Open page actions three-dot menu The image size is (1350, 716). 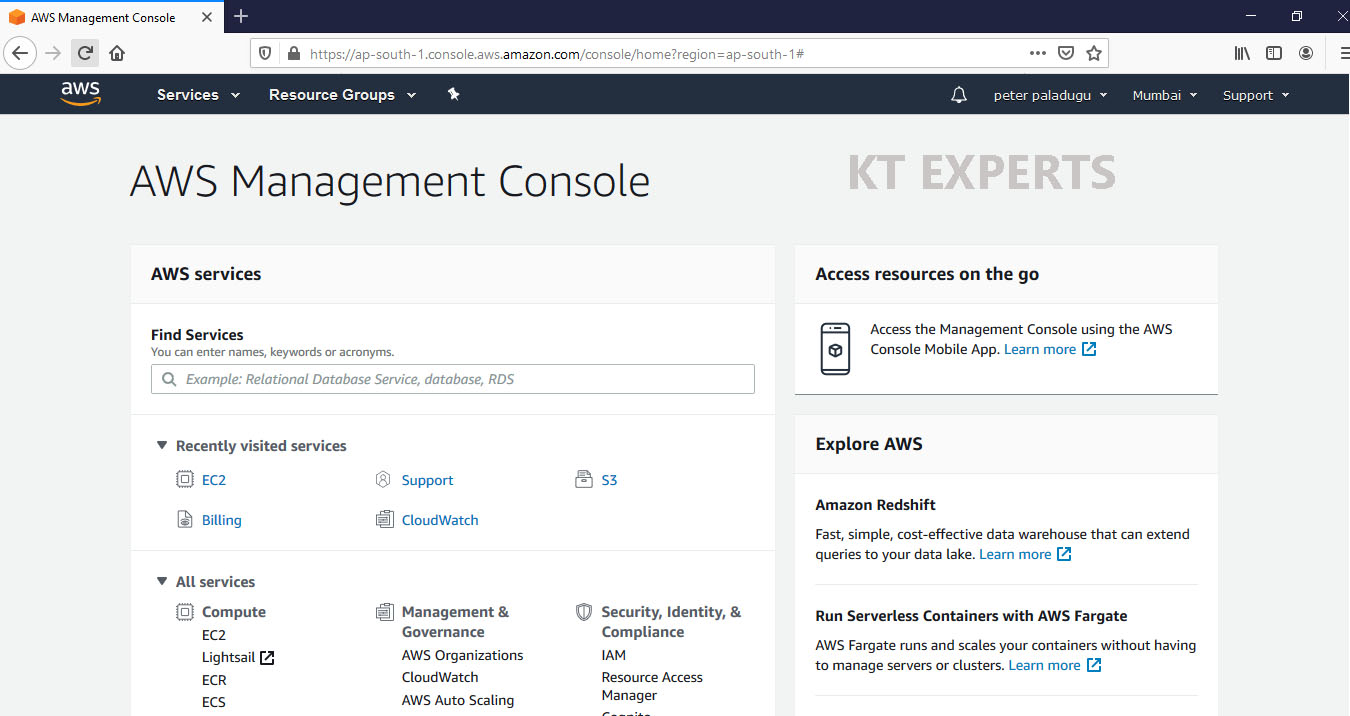click(1037, 53)
